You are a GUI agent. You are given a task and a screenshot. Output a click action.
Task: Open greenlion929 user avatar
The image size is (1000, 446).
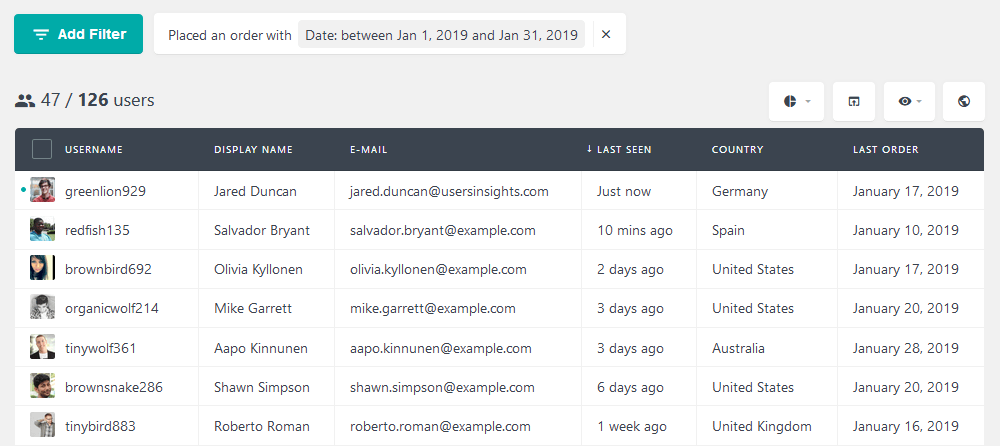[42, 190]
